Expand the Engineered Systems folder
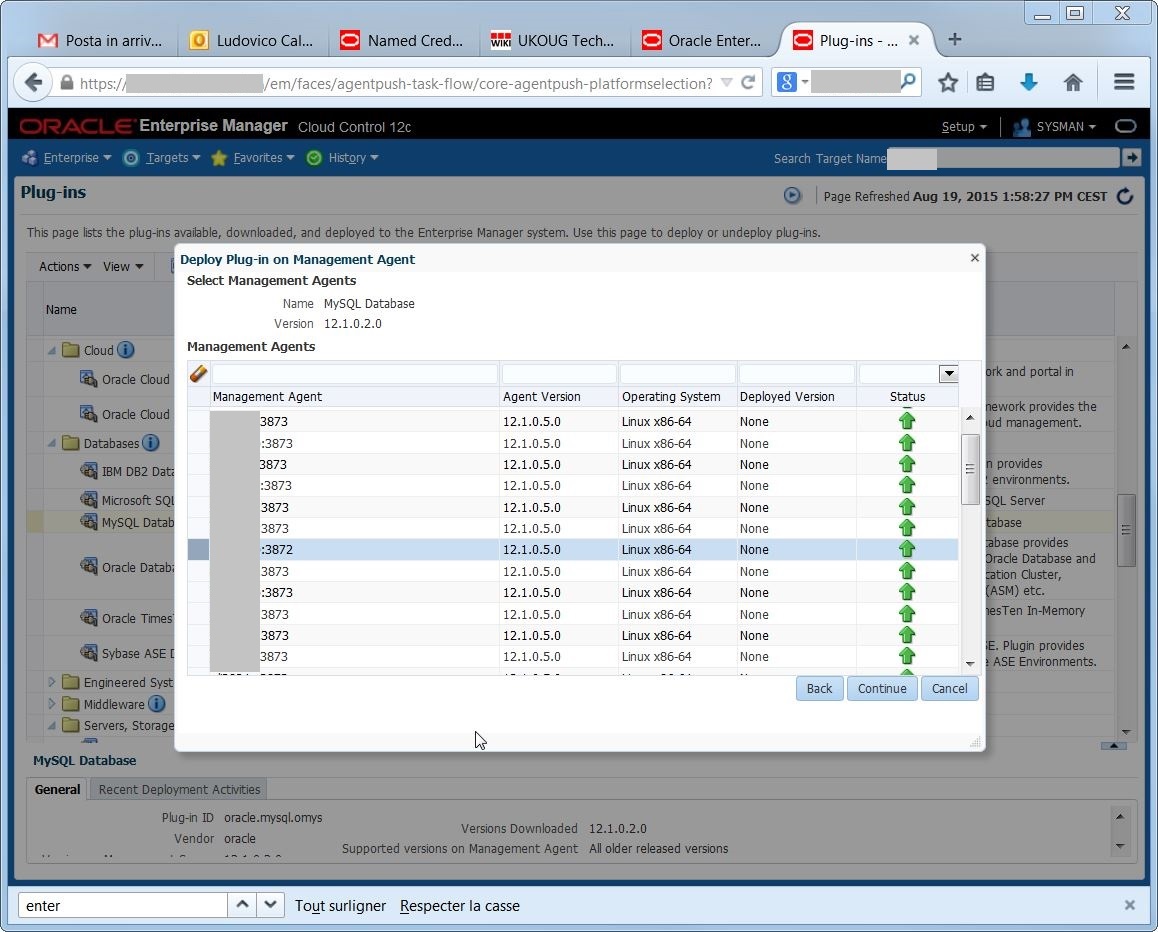Viewport: 1158px width, 932px height. click(52, 682)
